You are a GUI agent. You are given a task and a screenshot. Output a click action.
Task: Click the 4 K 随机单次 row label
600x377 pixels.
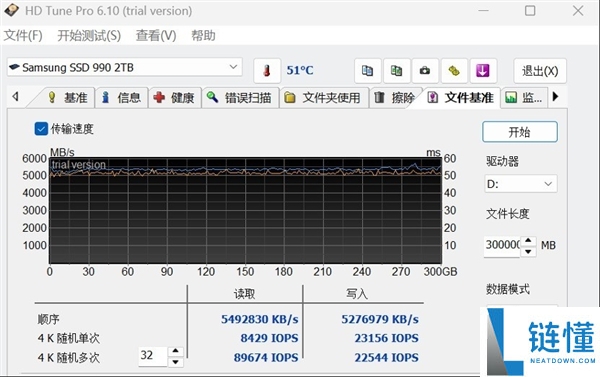click(x=68, y=338)
